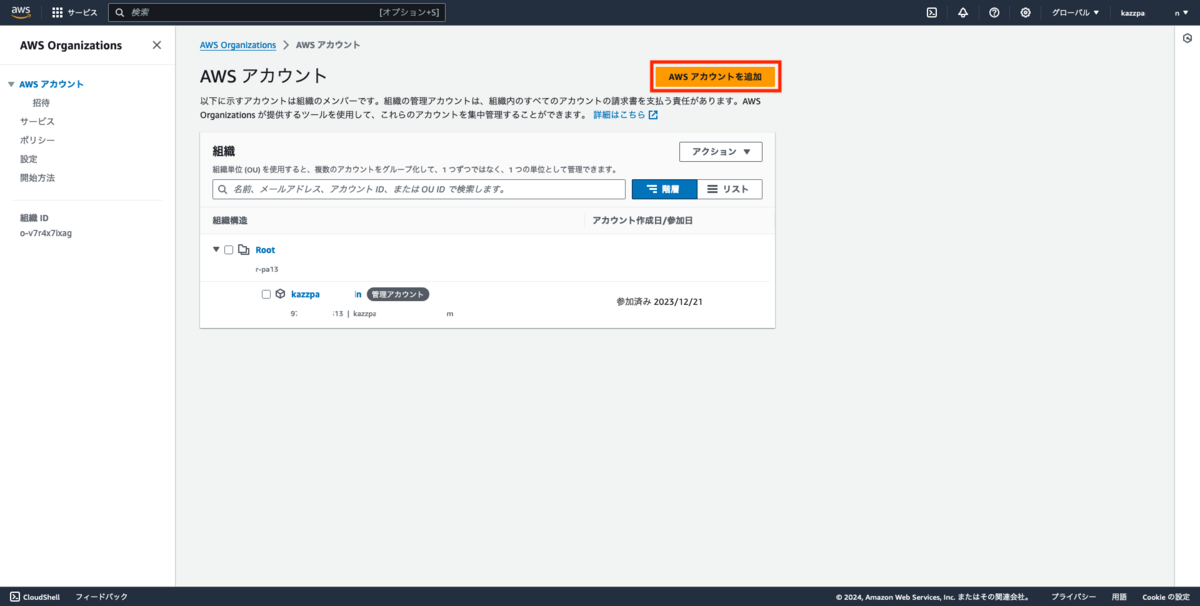Select AWS アカウント in sidebar

pyautogui.click(x=52, y=84)
